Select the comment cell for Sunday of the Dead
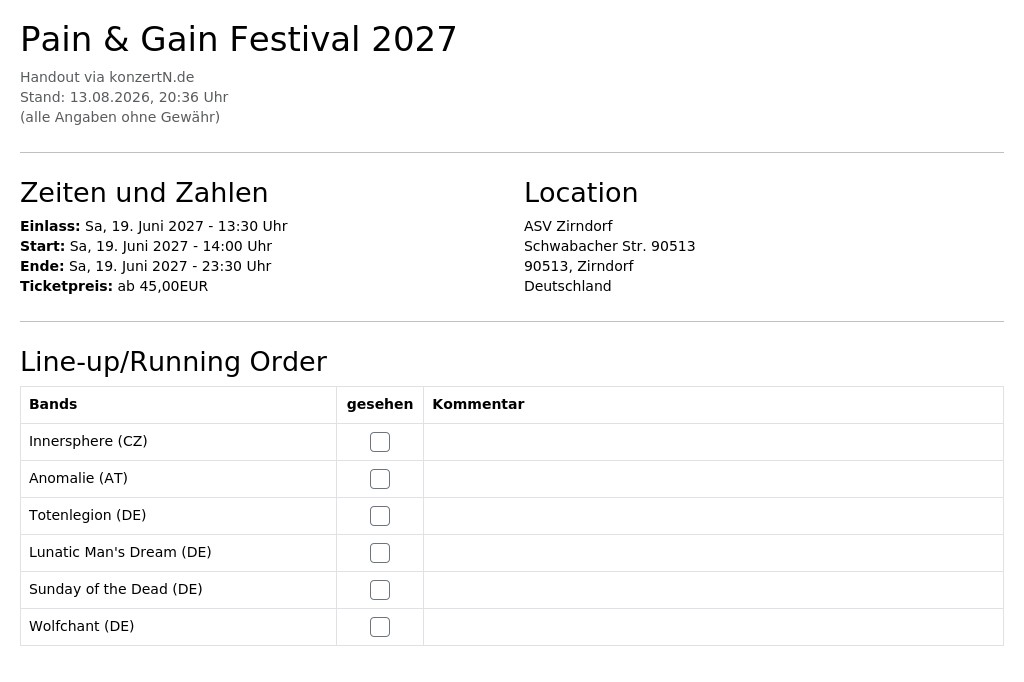Viewport: 1024px width, 682px height. coord(713,590)
